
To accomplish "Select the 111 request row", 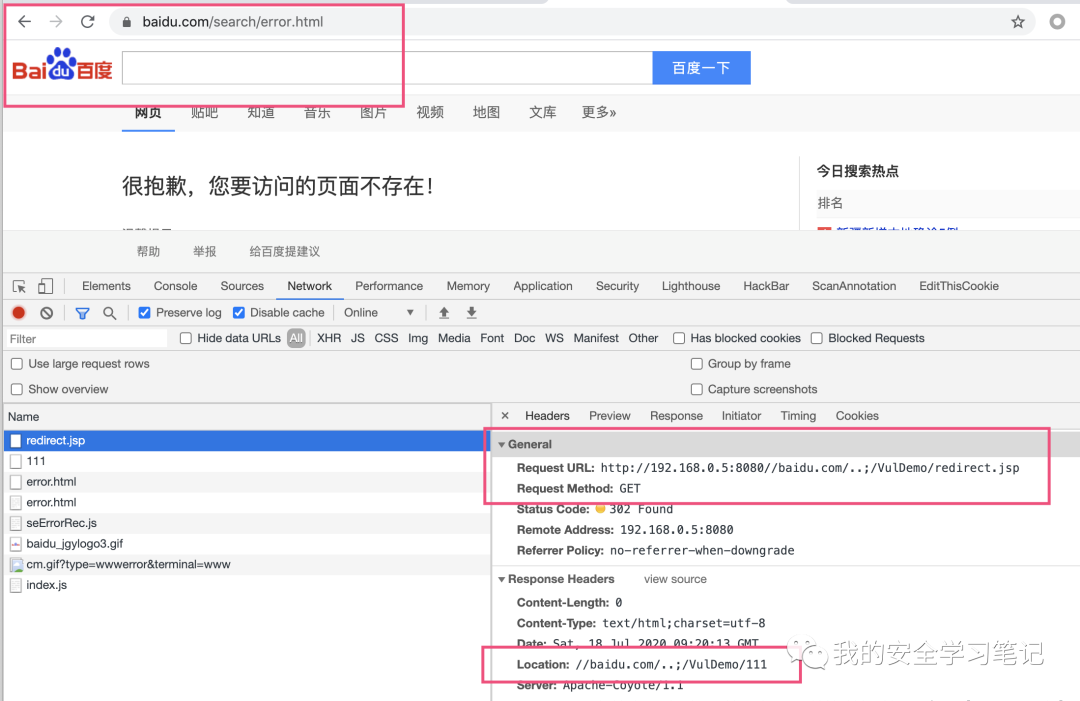I will [247, 461].
